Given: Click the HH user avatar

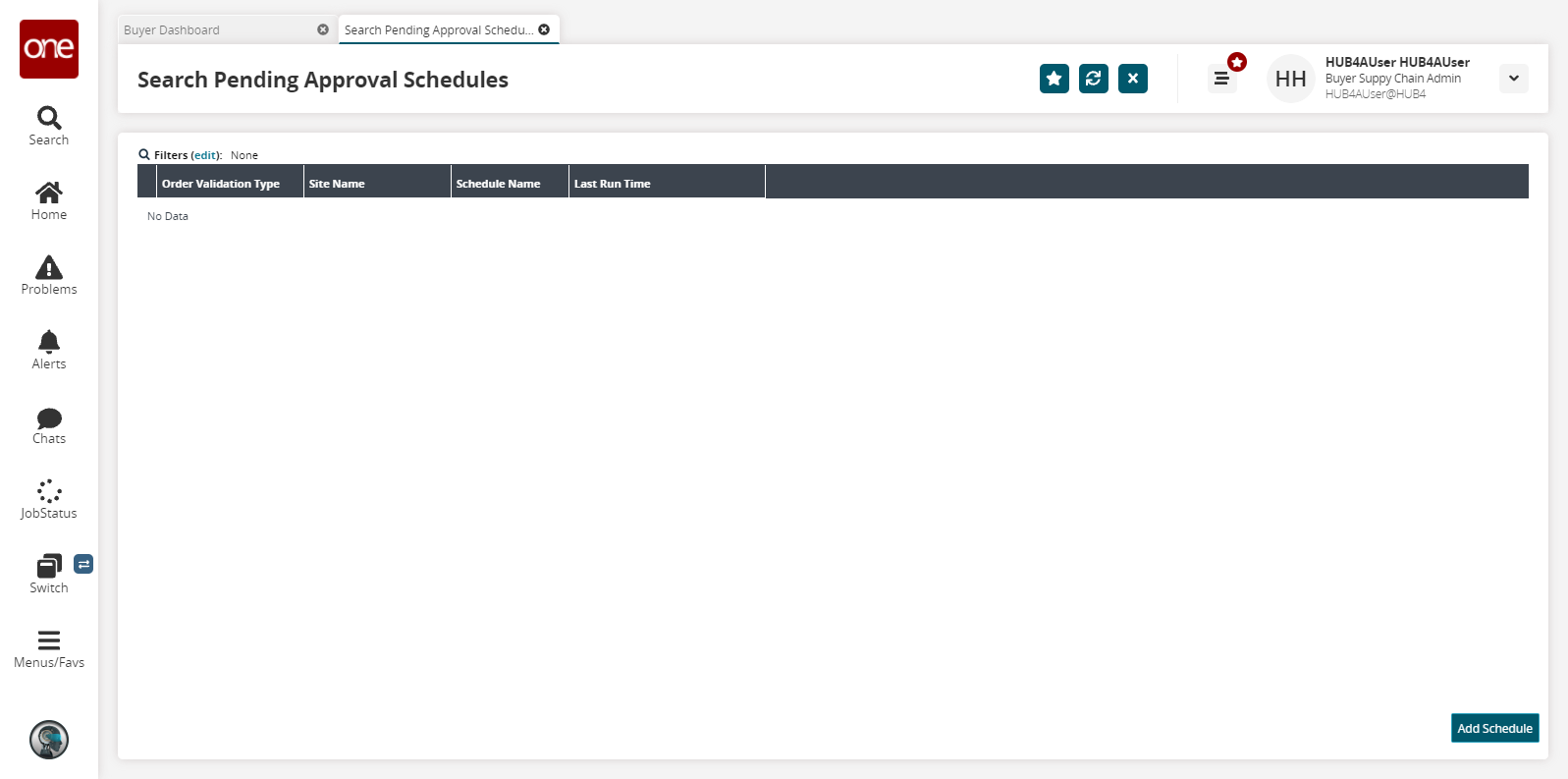Looking at the screenshot, I should tap(1291, 79).
